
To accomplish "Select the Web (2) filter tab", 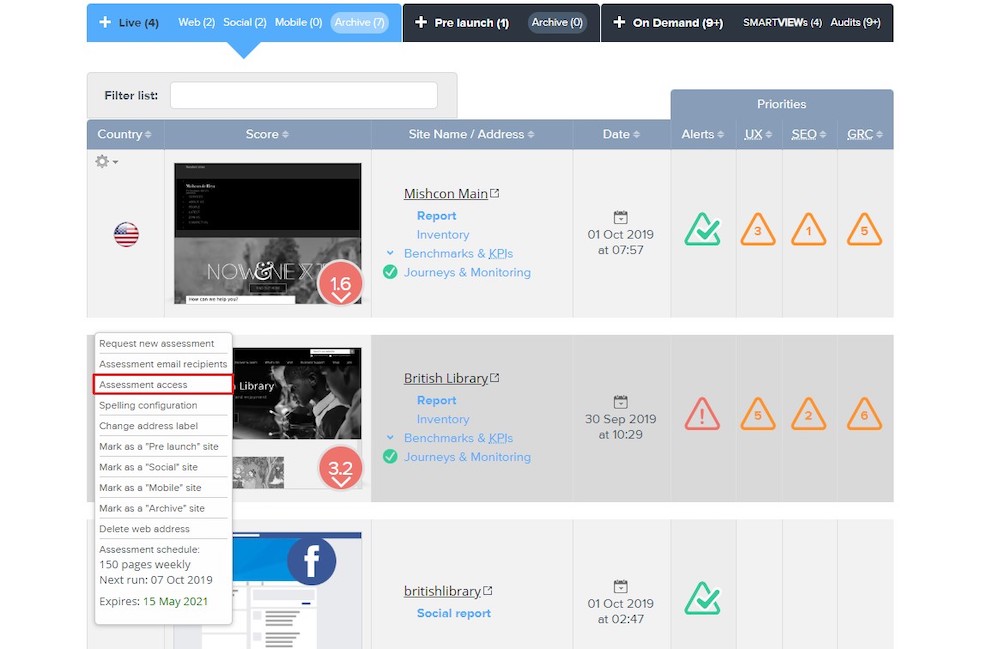I will [196, 23].
